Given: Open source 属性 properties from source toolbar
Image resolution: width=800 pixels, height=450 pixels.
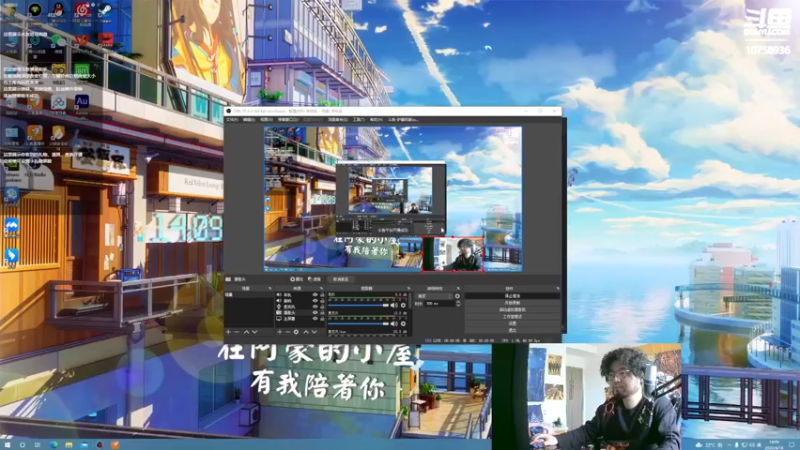Looking at the screenshot, I should (x=296, y=279).
